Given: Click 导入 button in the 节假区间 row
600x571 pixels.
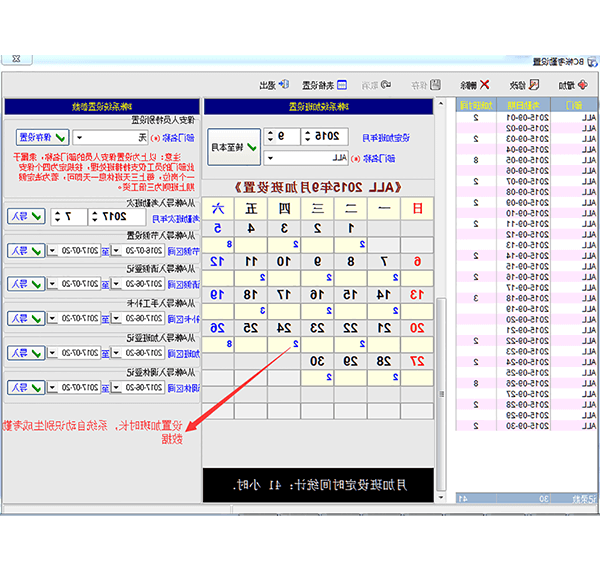Looking at the screenshot, I should 23,250.
